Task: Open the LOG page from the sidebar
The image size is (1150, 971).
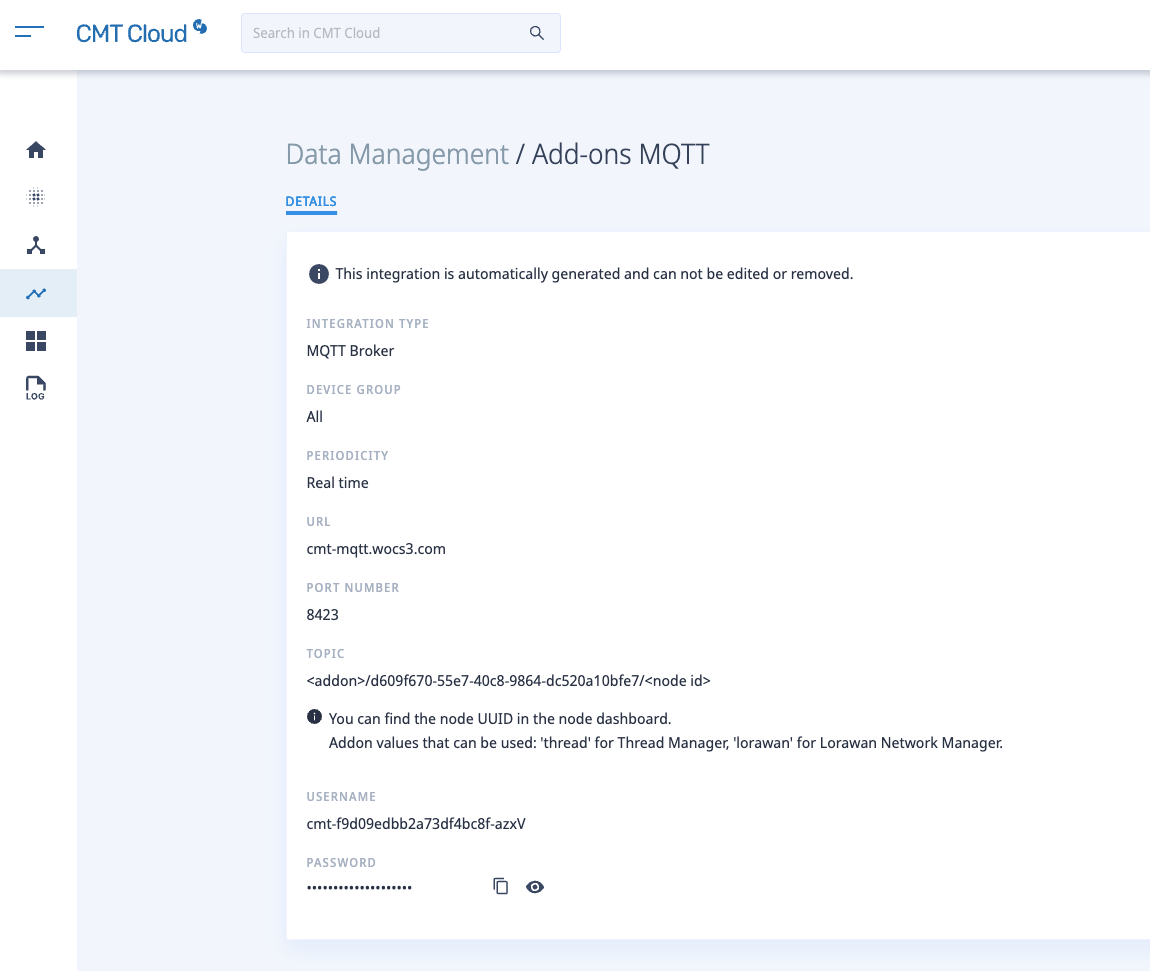Action: pyautogui.click(x=36, y=389)
